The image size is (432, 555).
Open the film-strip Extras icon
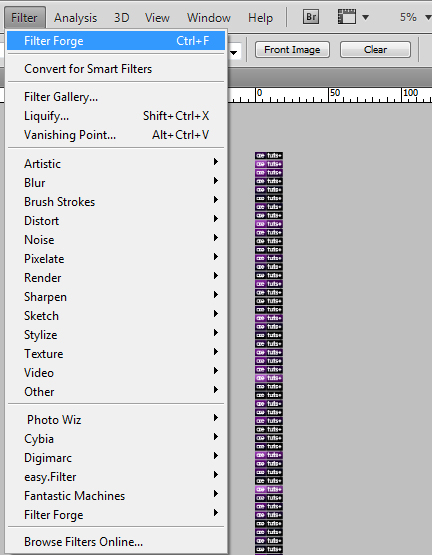(347, 17)
